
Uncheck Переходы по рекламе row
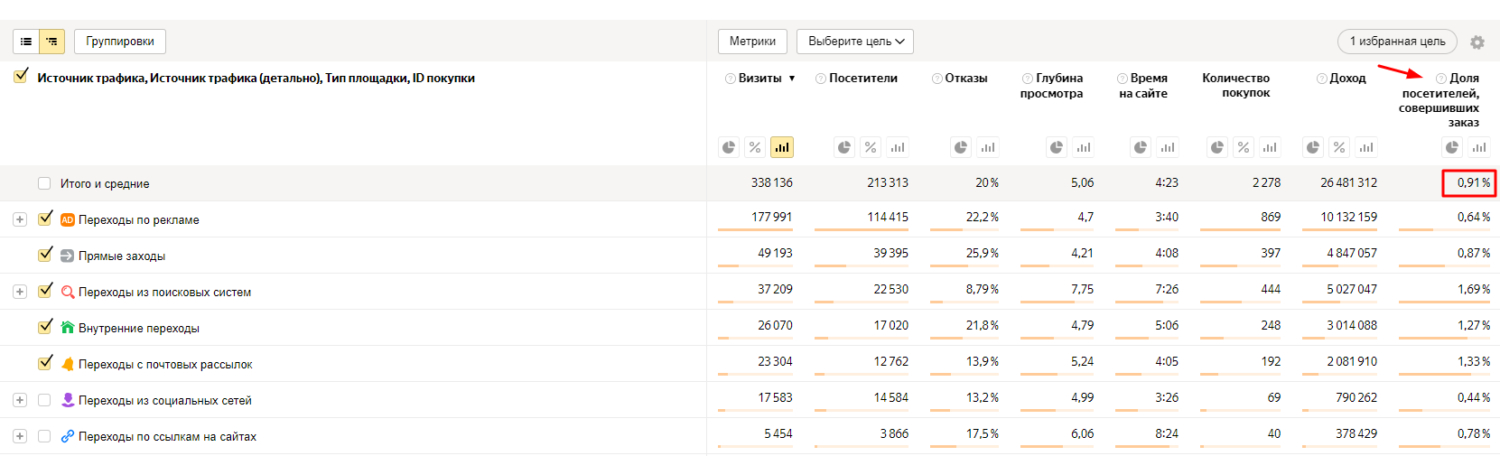coord(44,219)
